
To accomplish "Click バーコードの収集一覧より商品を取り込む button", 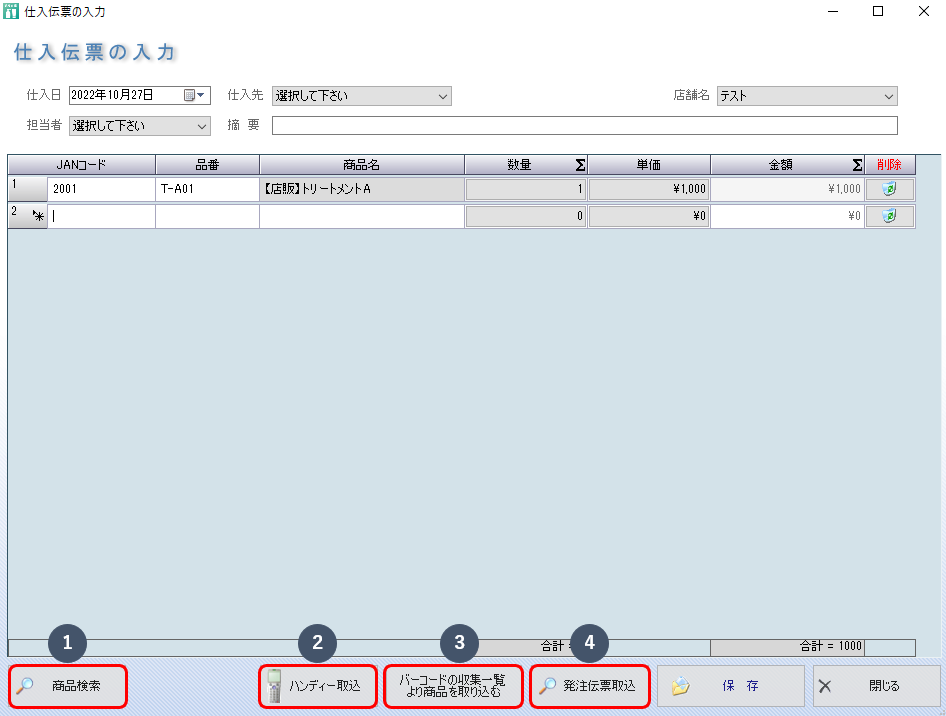I will tap(453, 687).
